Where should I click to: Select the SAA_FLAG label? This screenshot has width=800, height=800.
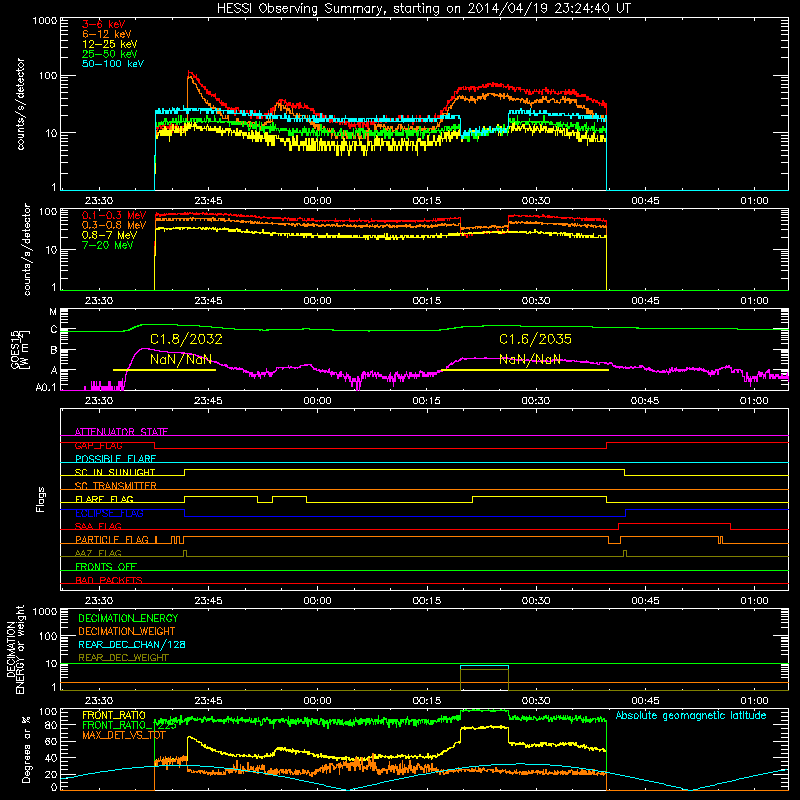(98, 526)
